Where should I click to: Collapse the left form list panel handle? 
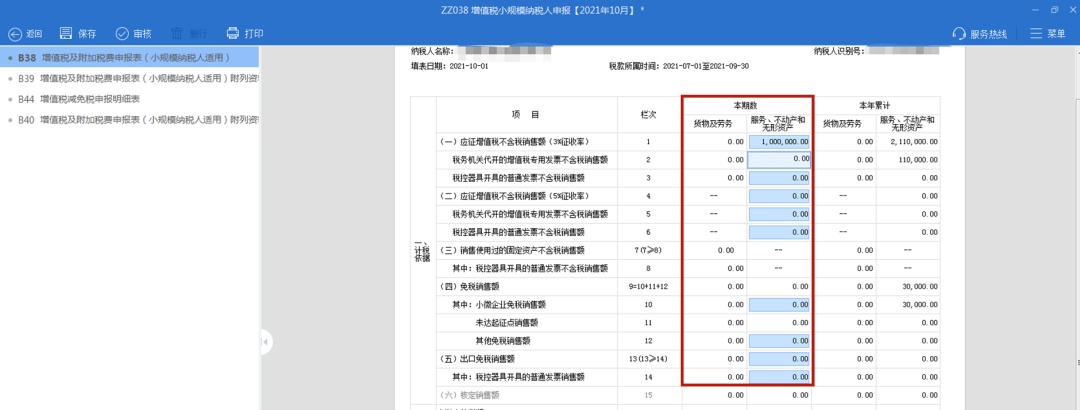266,342
